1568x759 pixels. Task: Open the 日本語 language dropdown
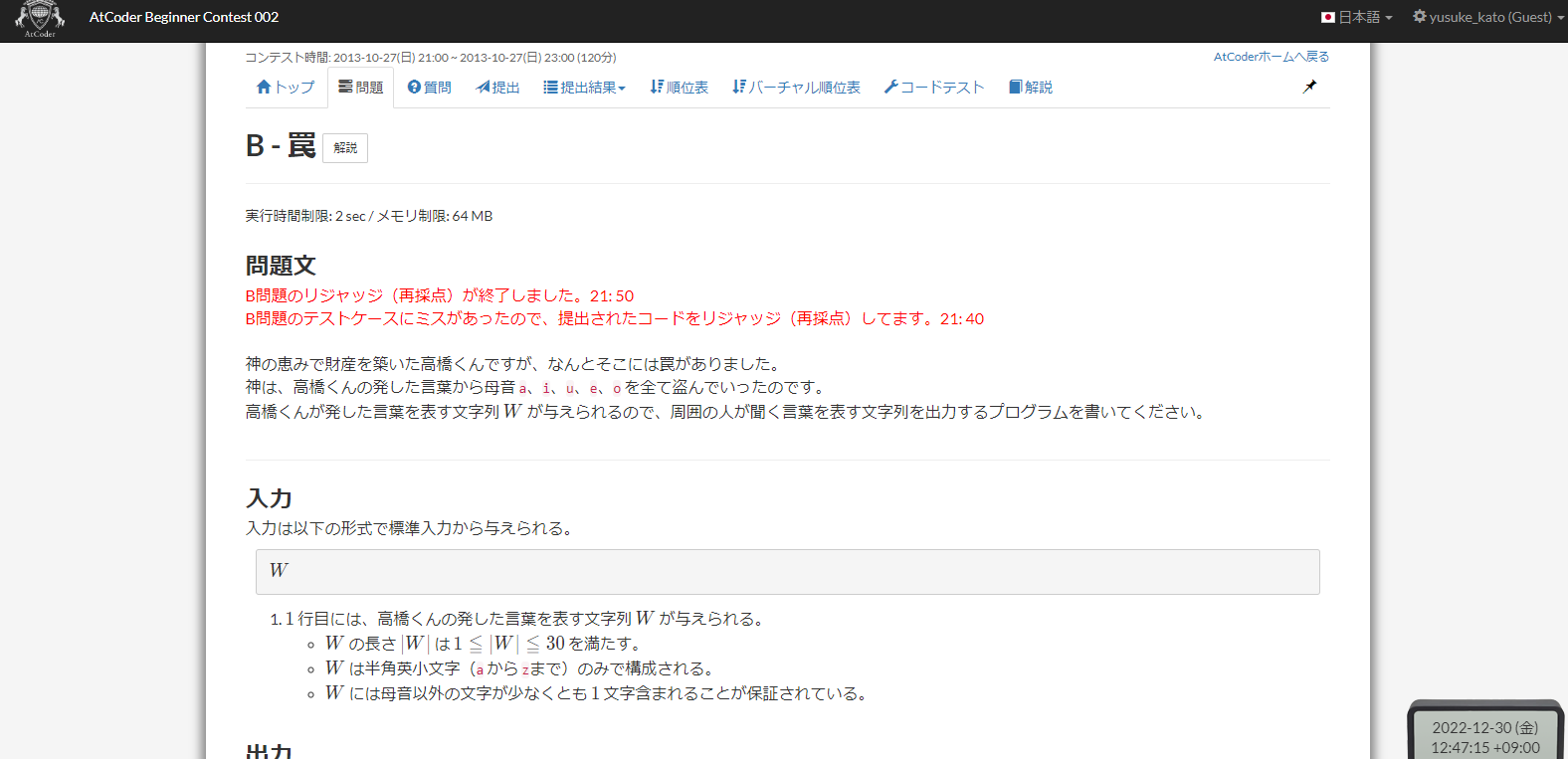click(x=1357, y=17)
